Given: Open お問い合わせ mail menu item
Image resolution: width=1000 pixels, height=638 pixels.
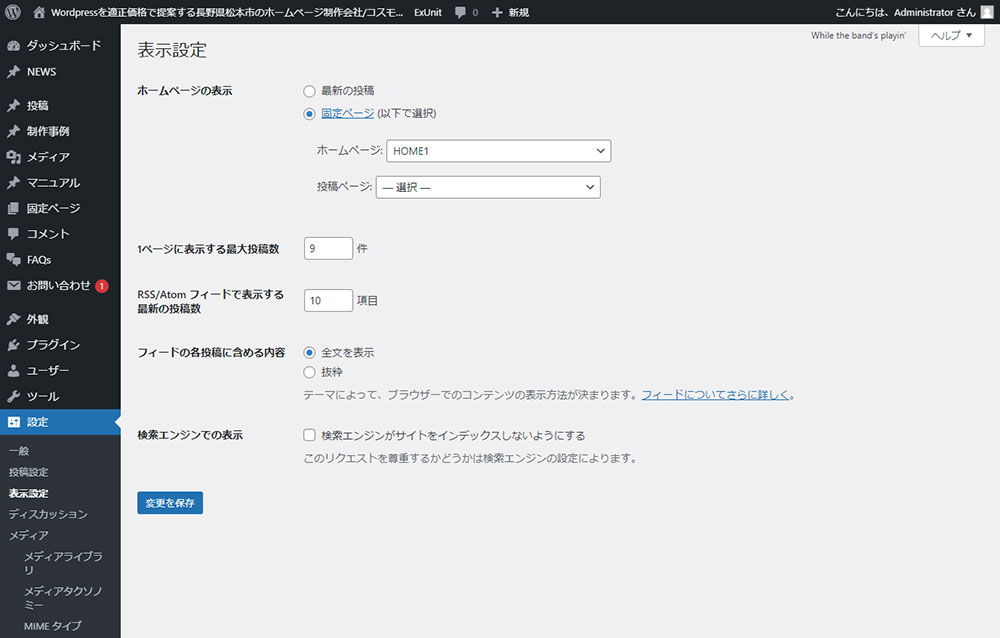Looking at the screenshot, I should [58, 285].
